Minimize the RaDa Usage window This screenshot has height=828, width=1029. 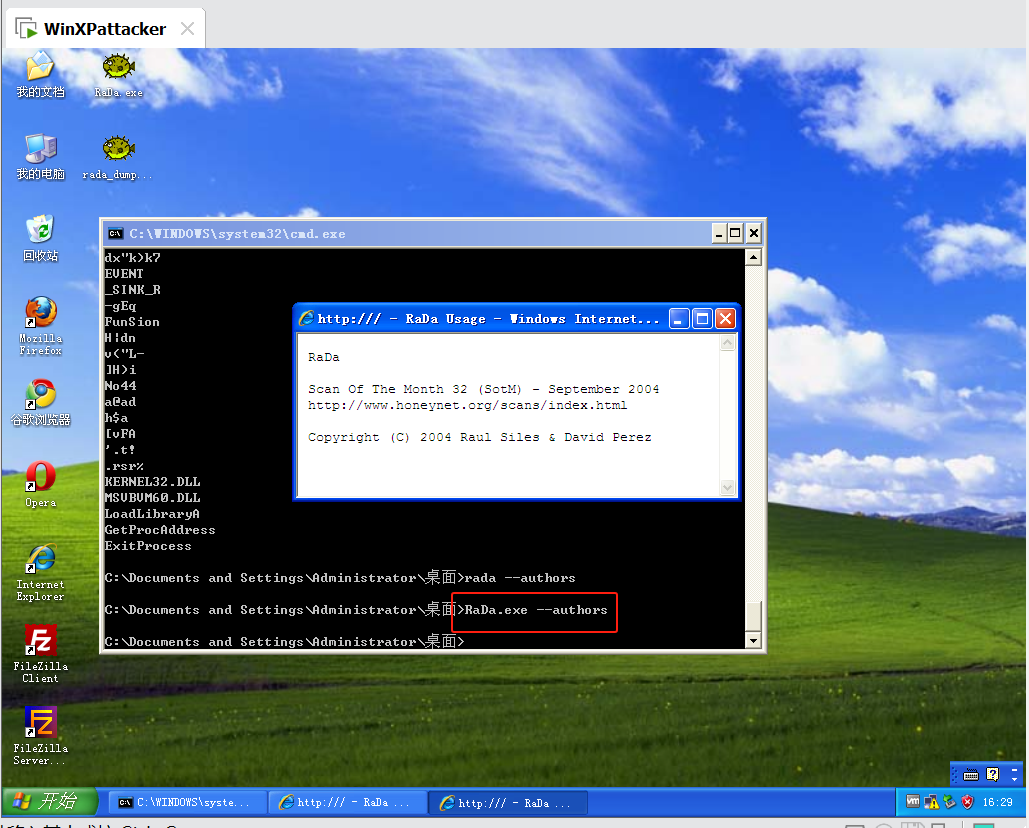[679, 319]
